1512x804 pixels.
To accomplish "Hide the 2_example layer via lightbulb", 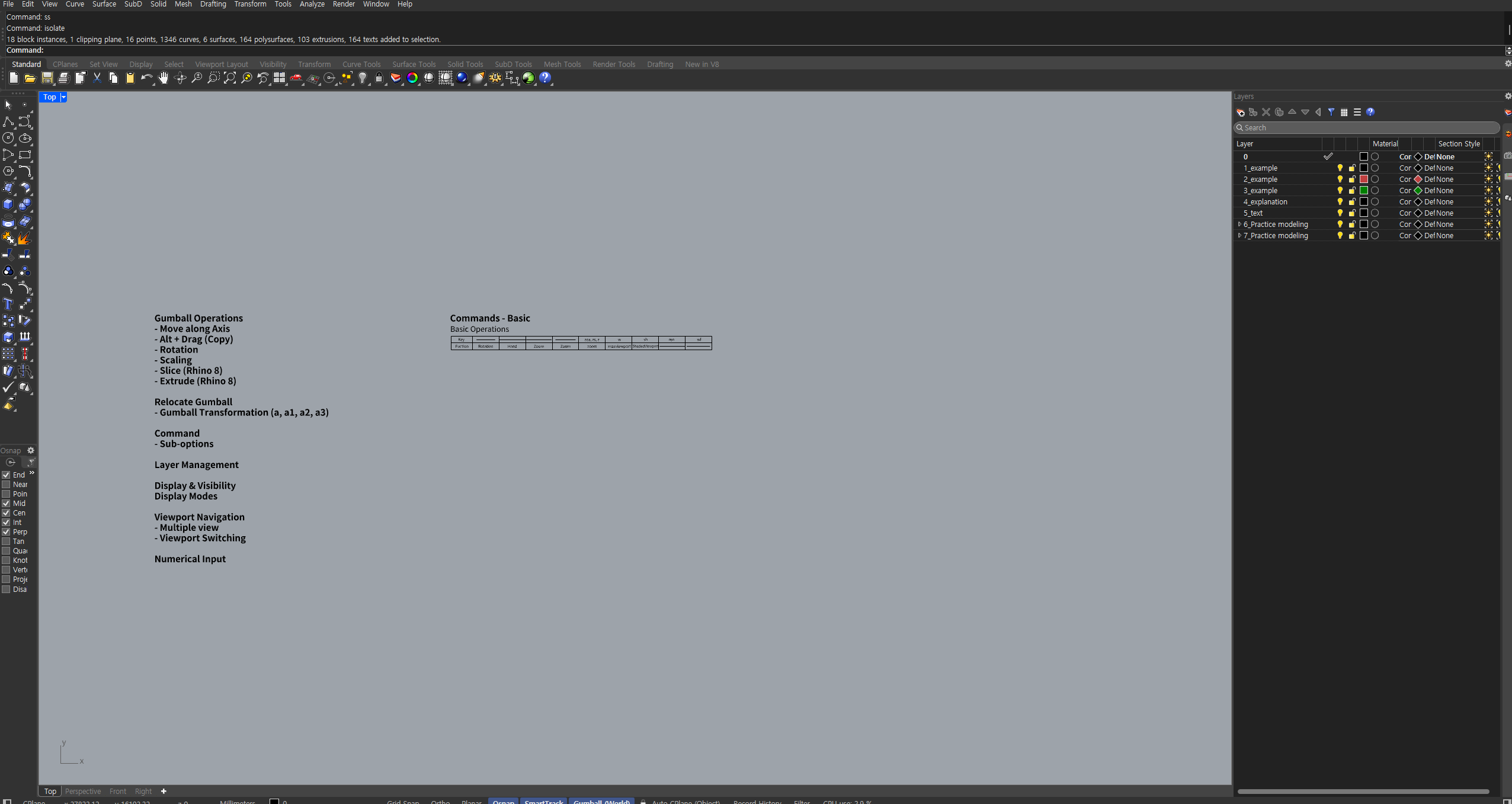I will tap(1340, 180).
